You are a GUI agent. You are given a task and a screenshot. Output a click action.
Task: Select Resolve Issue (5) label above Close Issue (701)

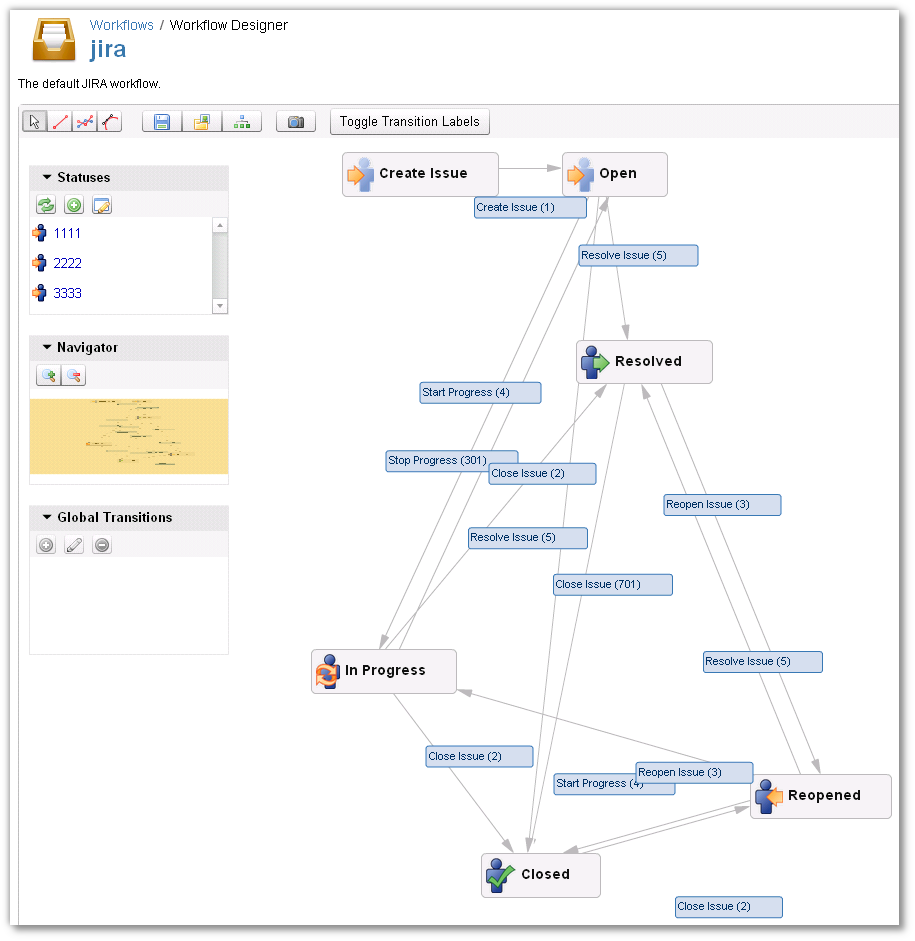click(527, 538)
